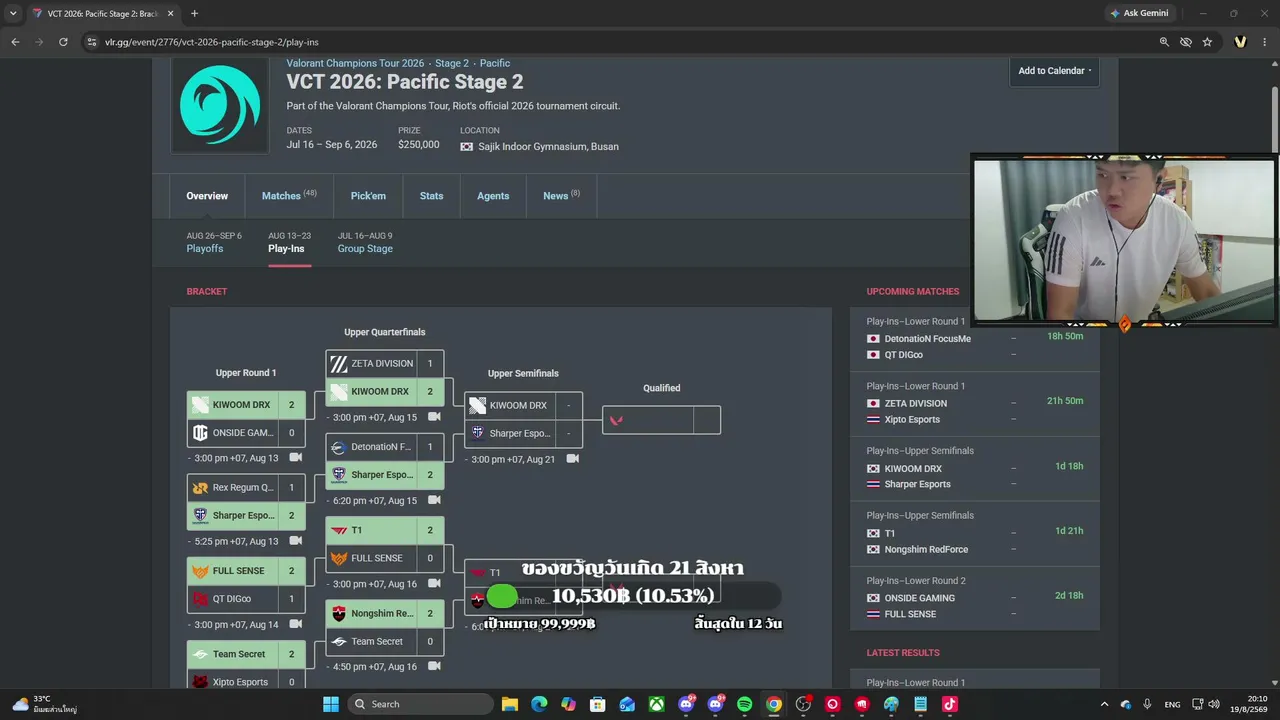Open the browser zoom magnifier icon
This screenshot has height=720, width=1280.
pos(1164,42)
